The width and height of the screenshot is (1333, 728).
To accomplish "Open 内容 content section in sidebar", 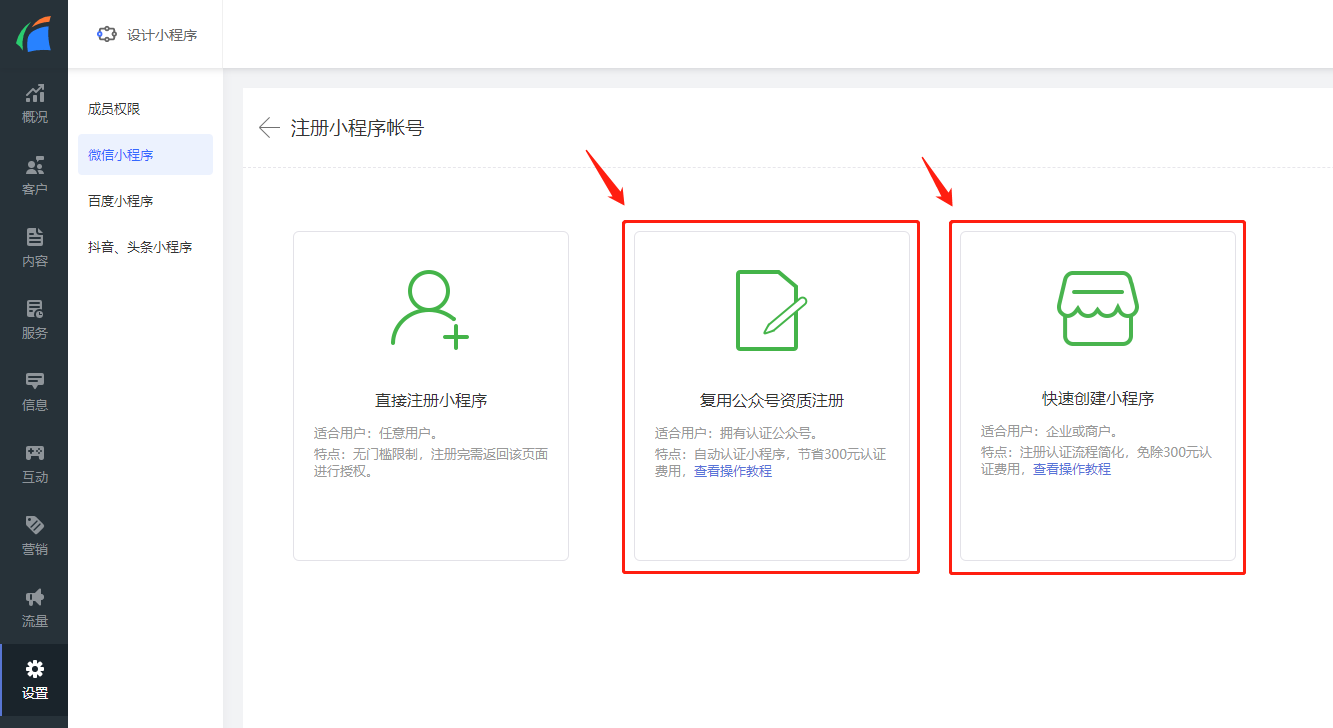I will coord(34,248).
